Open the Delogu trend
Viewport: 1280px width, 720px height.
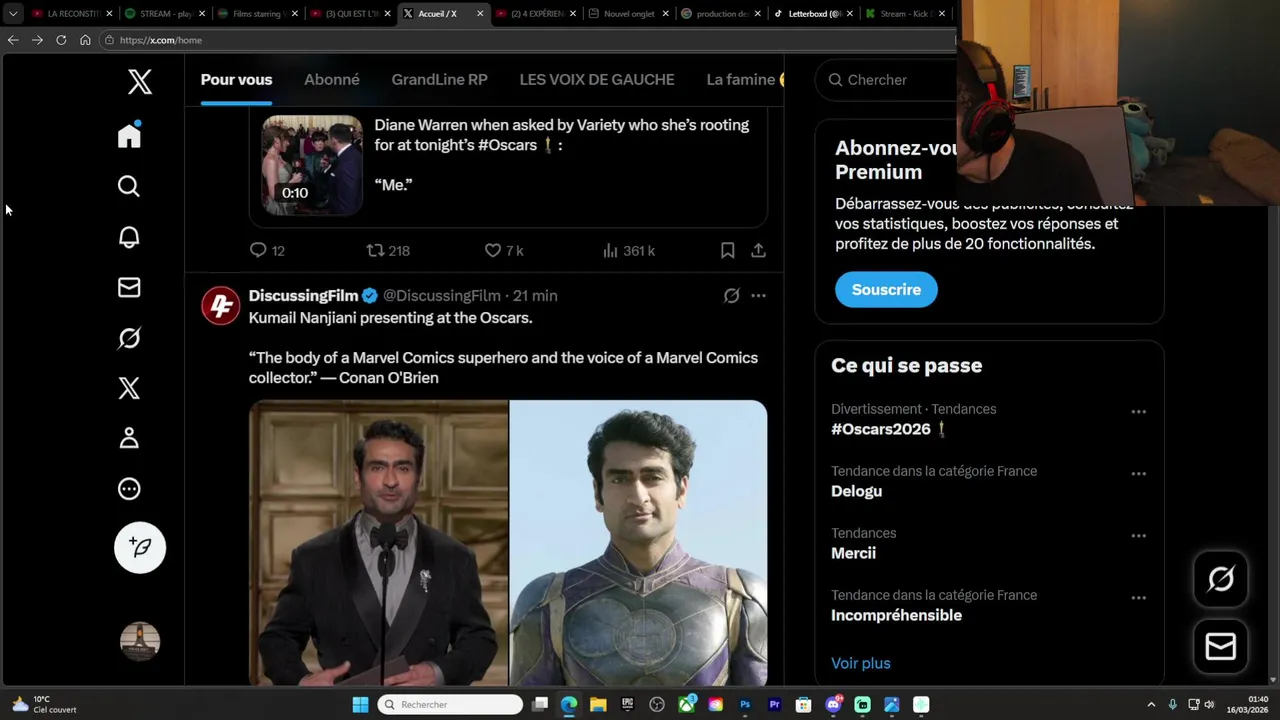click(856, 491)
